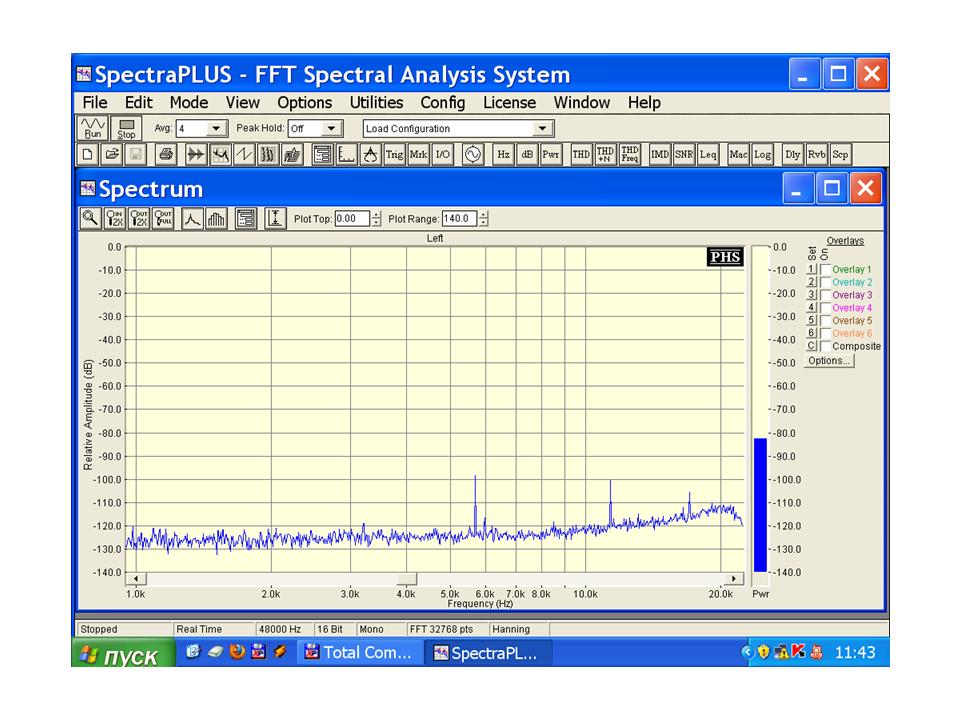
Task: Click the frequency scrollbar right arrow
Action: point(733,579)
